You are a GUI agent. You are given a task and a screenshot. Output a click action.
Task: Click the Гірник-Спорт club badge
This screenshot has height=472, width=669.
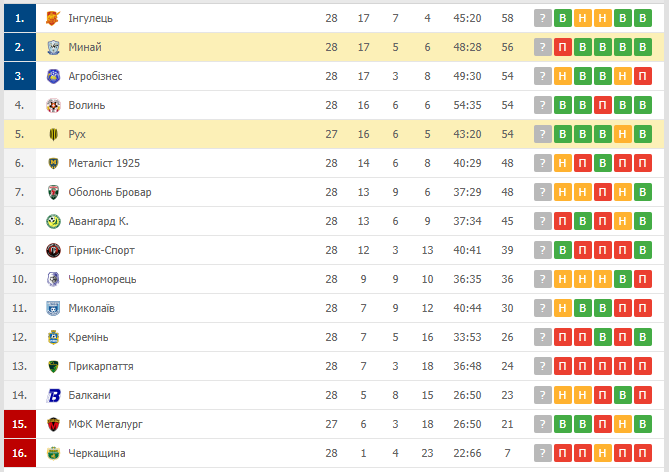tap(53, 250)
